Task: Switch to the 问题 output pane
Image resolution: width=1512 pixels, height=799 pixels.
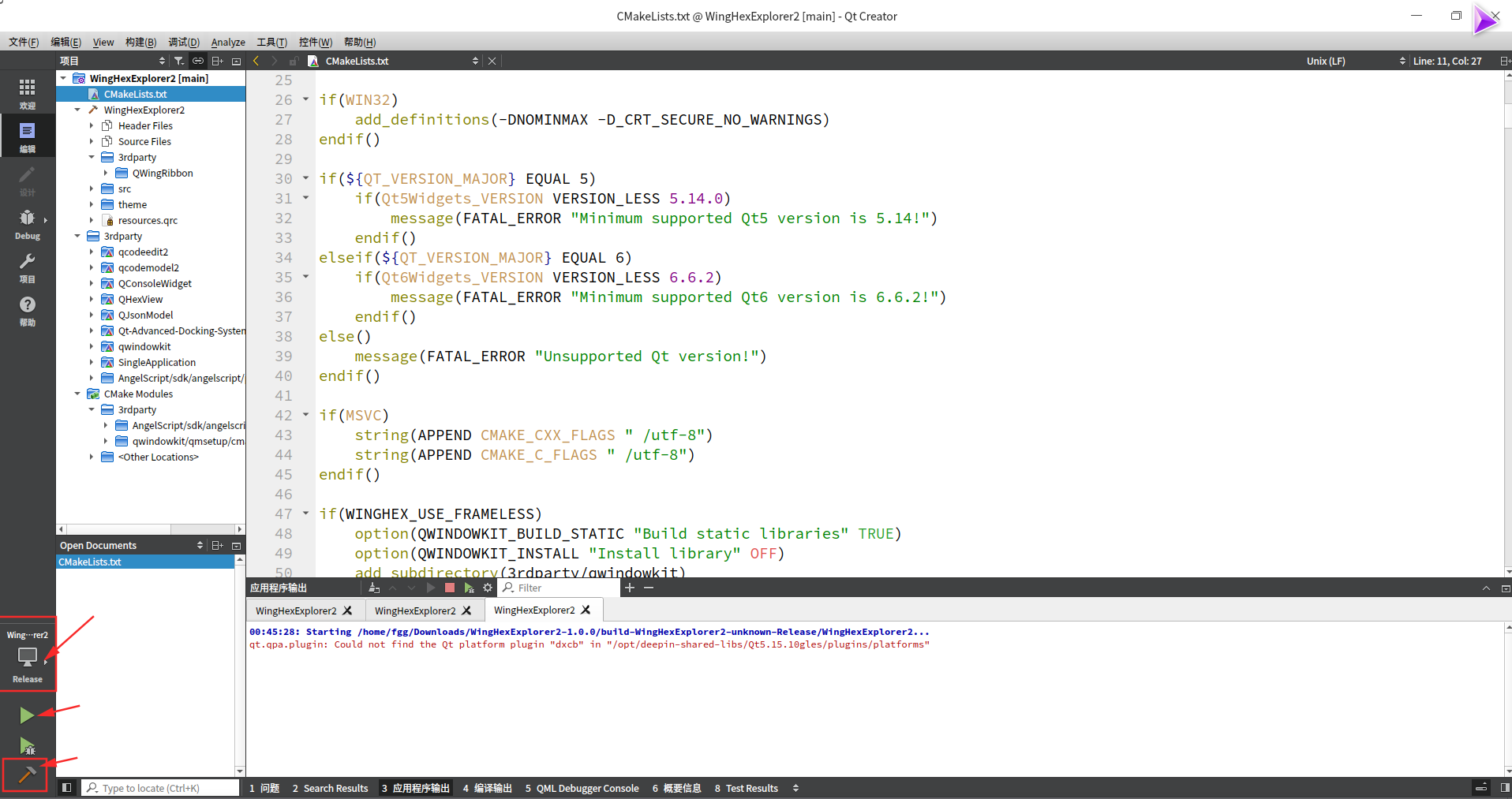Action: pyautogui.click(x=264, y=788)
